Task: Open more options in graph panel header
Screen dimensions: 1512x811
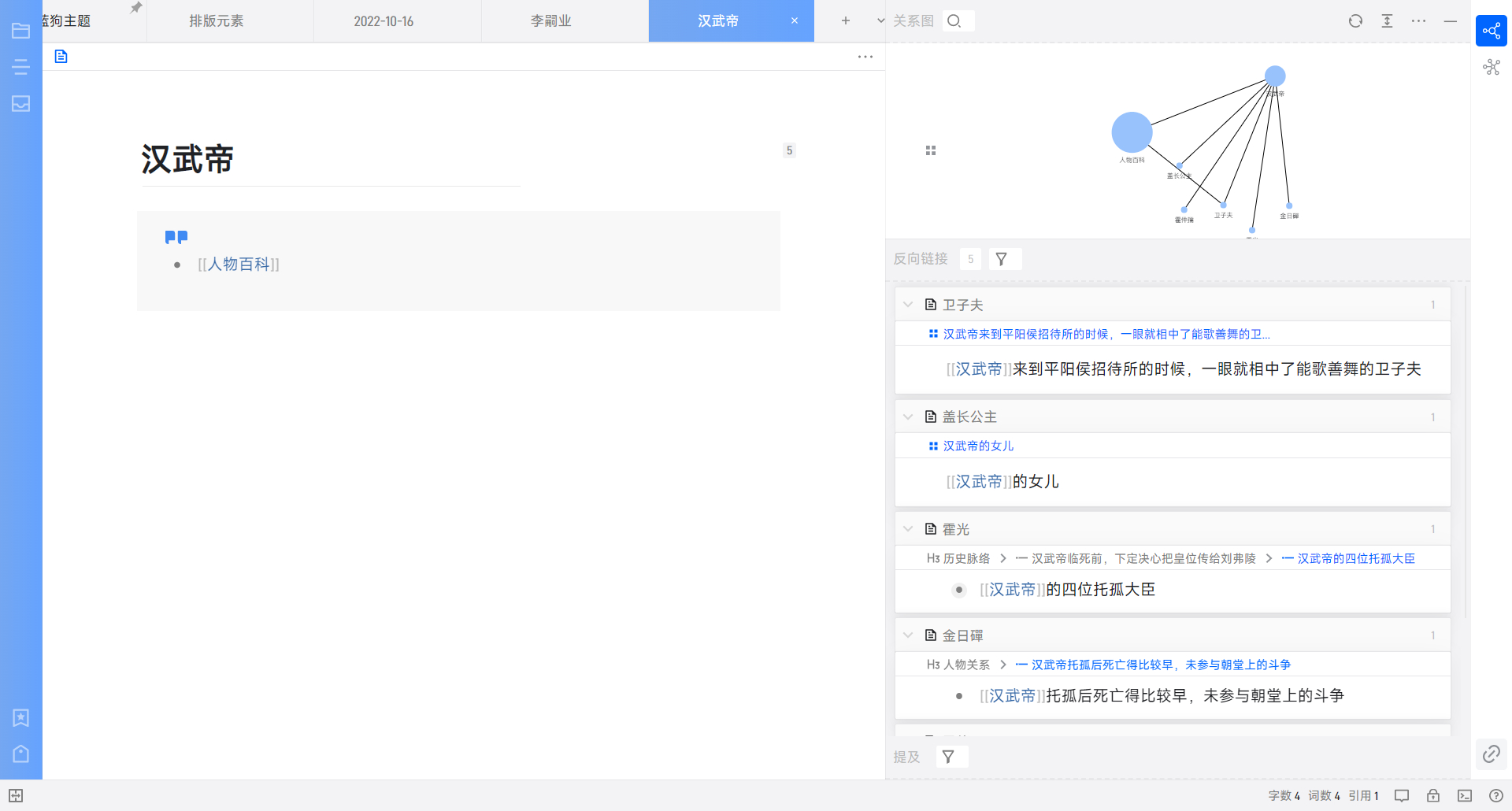Action: click(1418, 20)
